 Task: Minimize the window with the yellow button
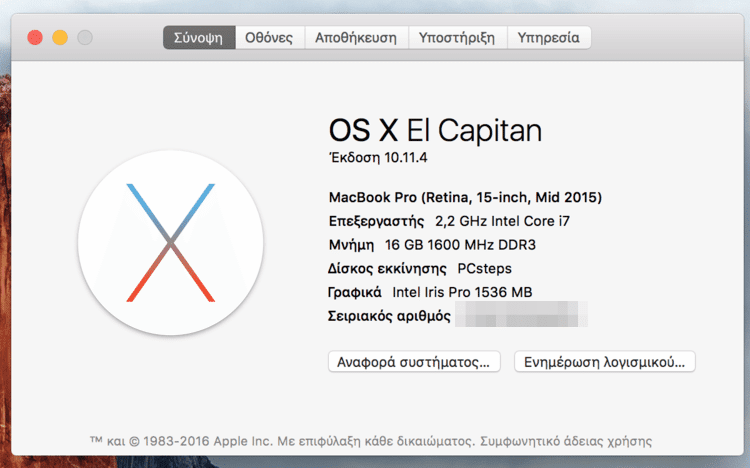(x=60, y=37)
